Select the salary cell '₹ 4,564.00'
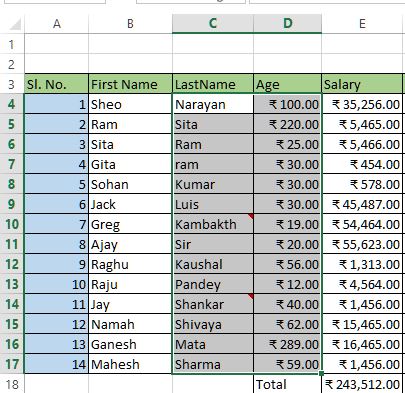405x393 pixels. 362,284
